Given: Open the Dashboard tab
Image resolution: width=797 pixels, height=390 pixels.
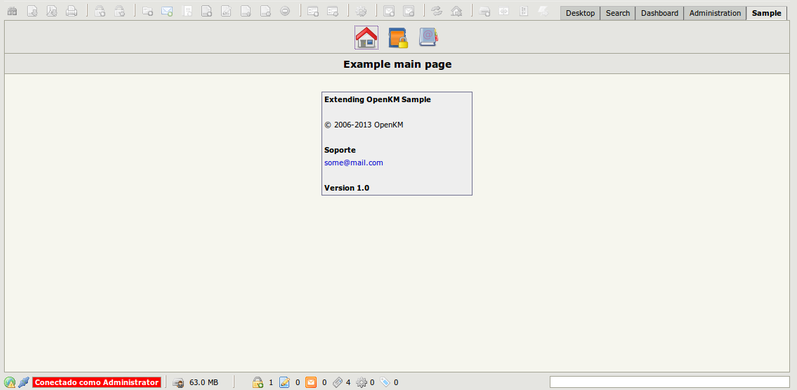Looking at the screenshot, I should (659, 13).
